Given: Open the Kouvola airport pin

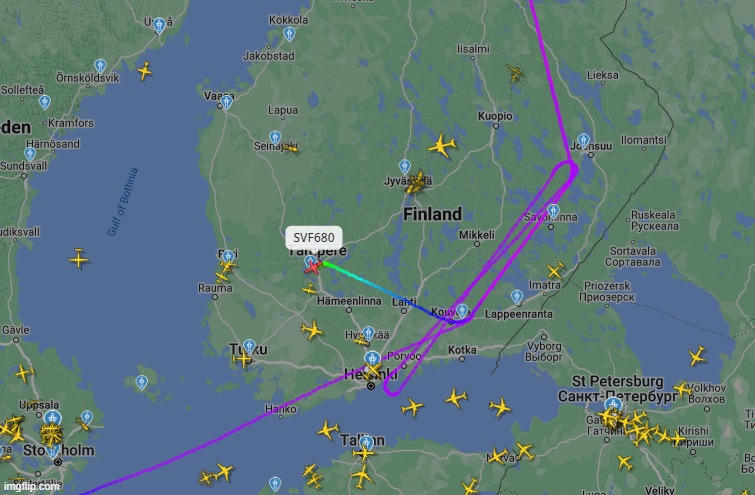Looking at the screenshot, I should click(x=462, y=311).
